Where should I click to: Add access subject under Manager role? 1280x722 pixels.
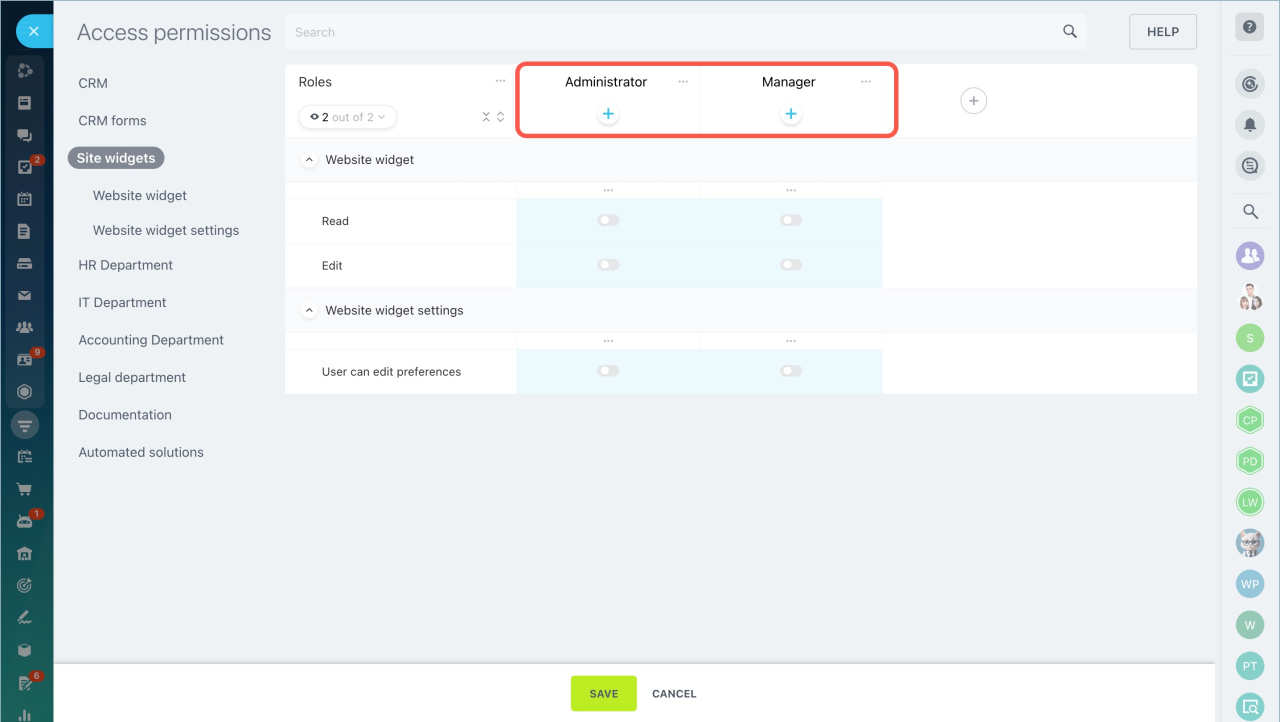coord(791,115)
